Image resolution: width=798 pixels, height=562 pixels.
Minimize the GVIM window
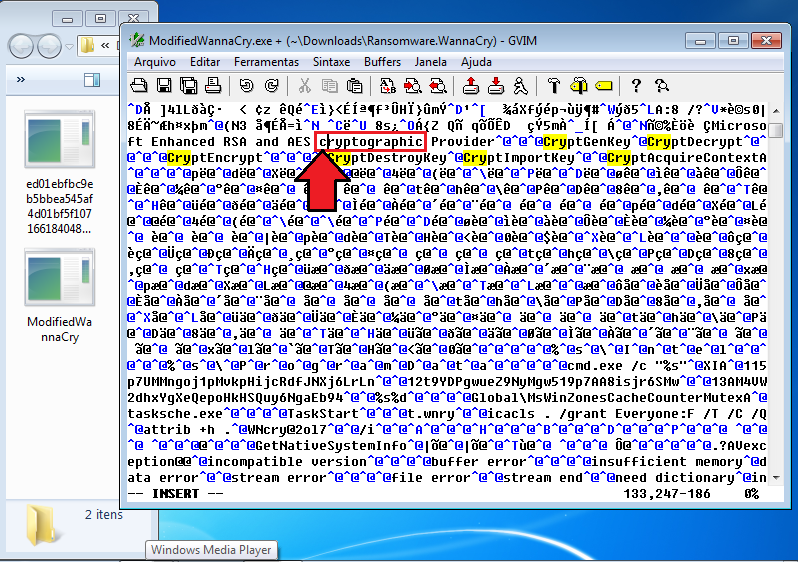(700, 41)
